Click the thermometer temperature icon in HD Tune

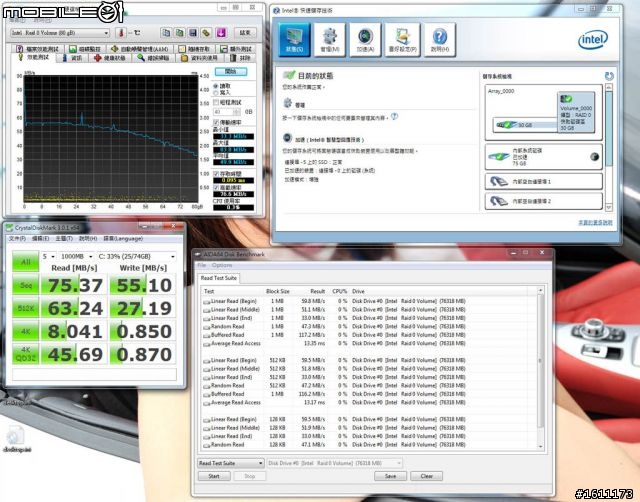(x=121, y=33)
